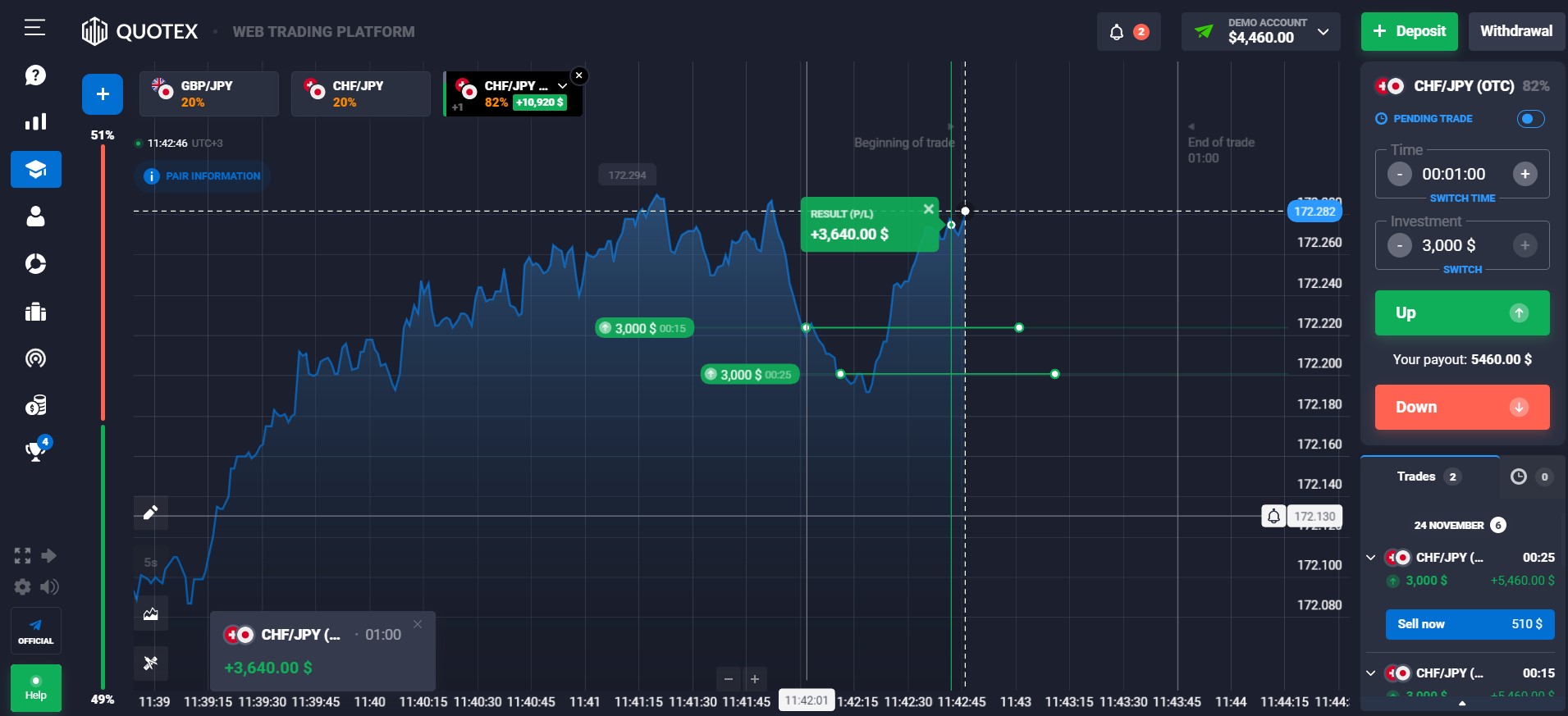Select the chart drawing pencil tool
Screen dimensions: 1568x716
coord(150,513)
